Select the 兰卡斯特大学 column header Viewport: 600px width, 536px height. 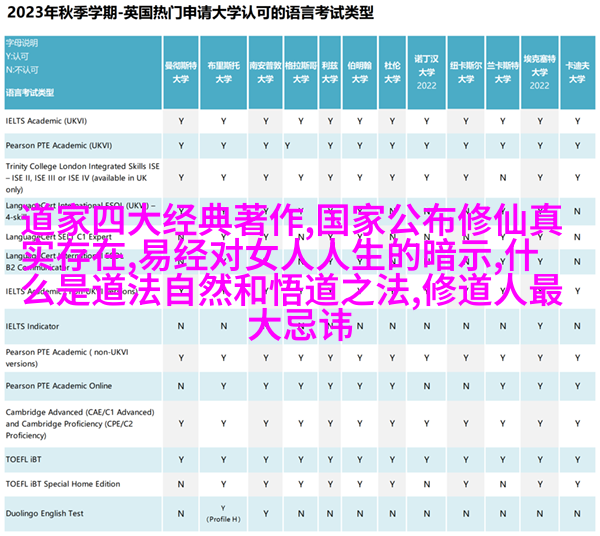(502, 72)
